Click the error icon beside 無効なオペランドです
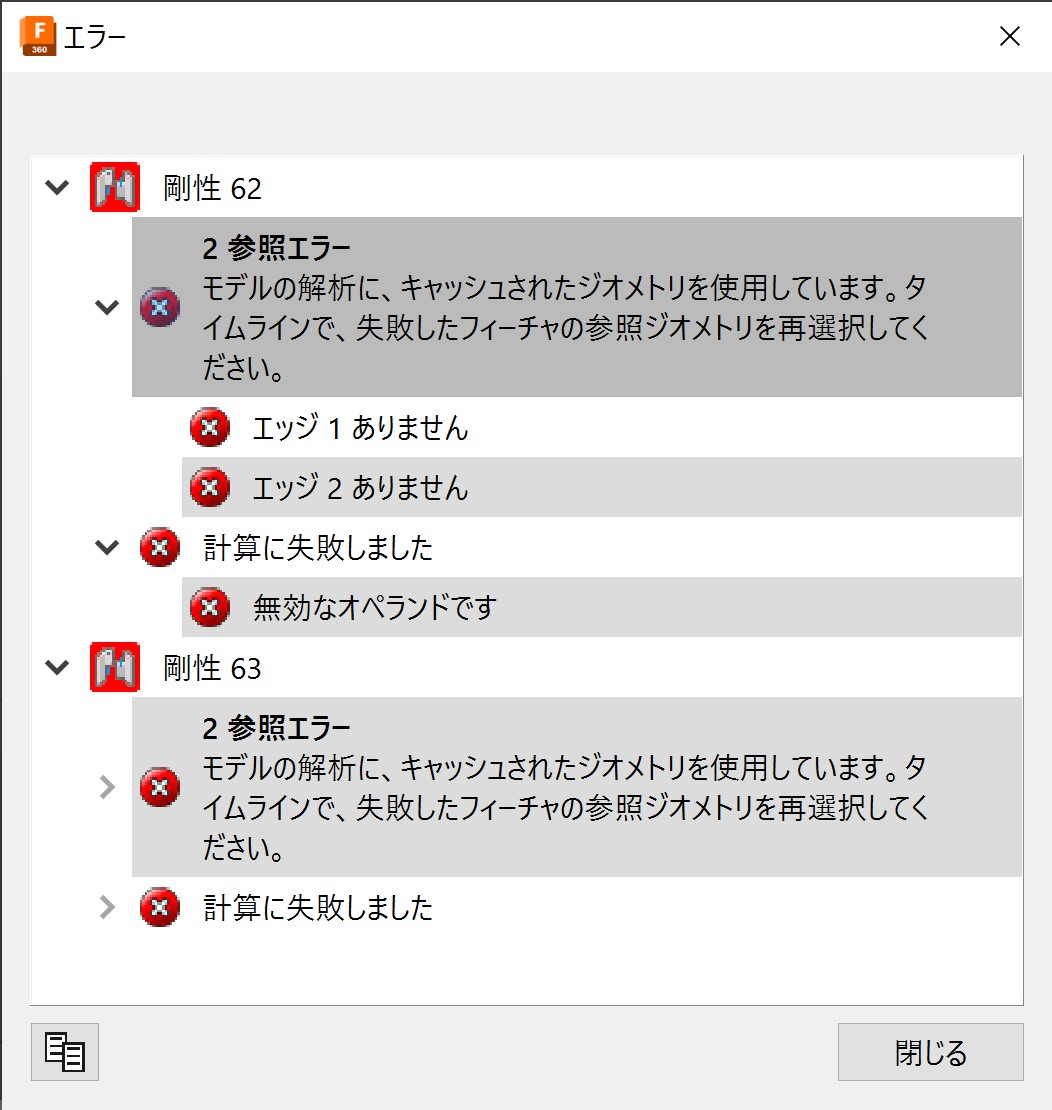 click(209, 607)
